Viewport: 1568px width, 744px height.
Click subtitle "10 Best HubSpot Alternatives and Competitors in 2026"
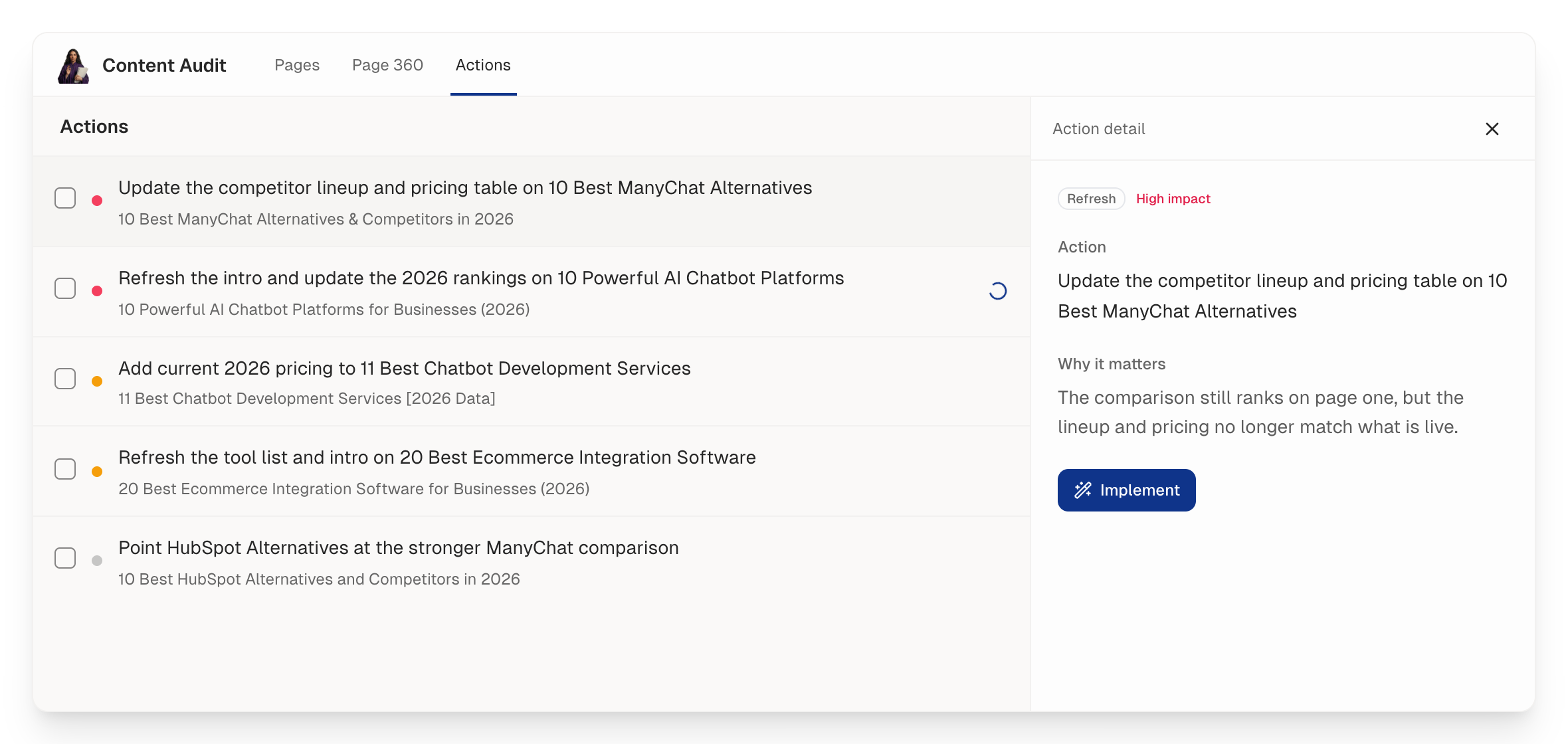pos(319,579)
